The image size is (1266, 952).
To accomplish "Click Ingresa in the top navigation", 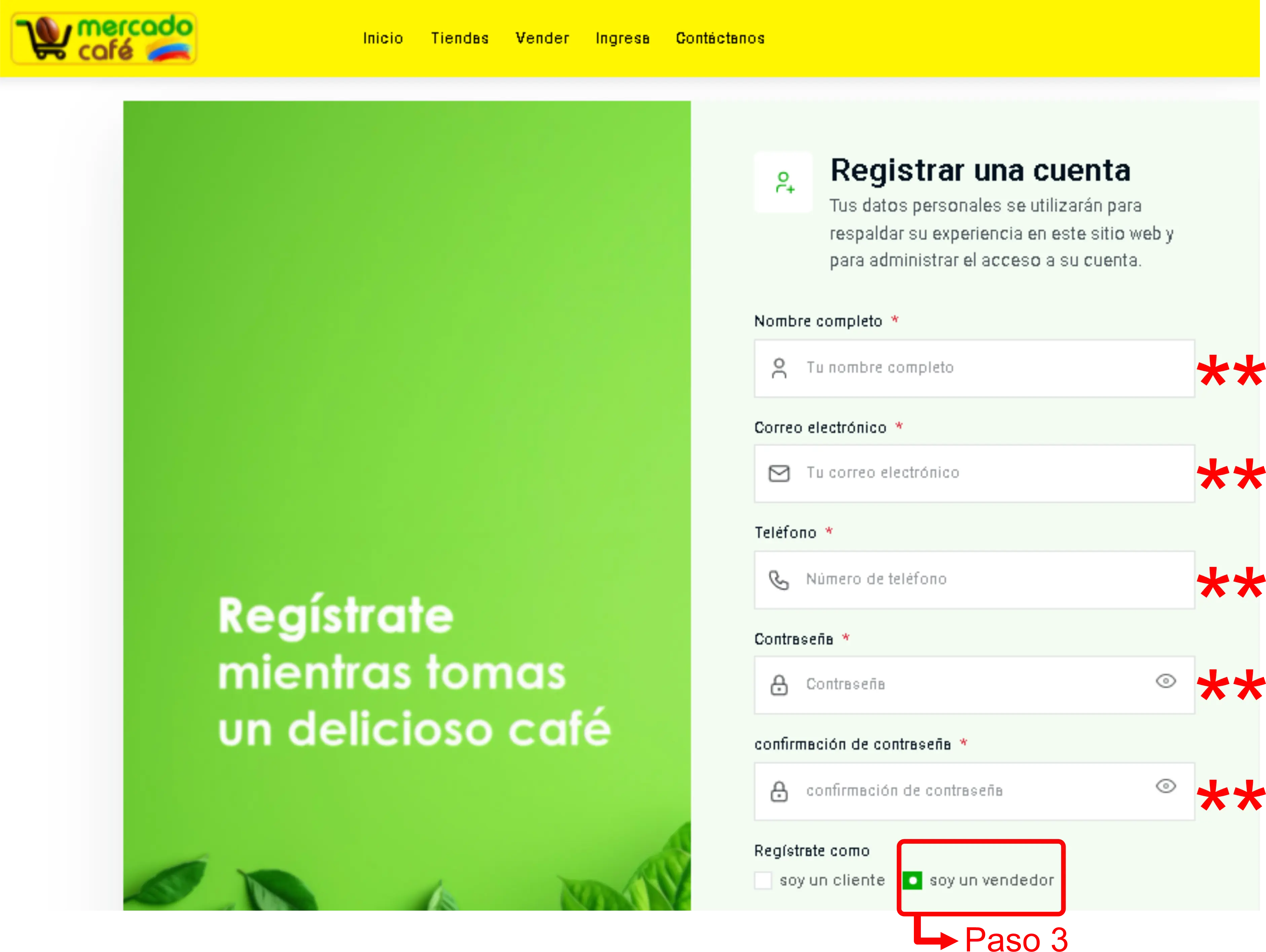I will 623,38.
